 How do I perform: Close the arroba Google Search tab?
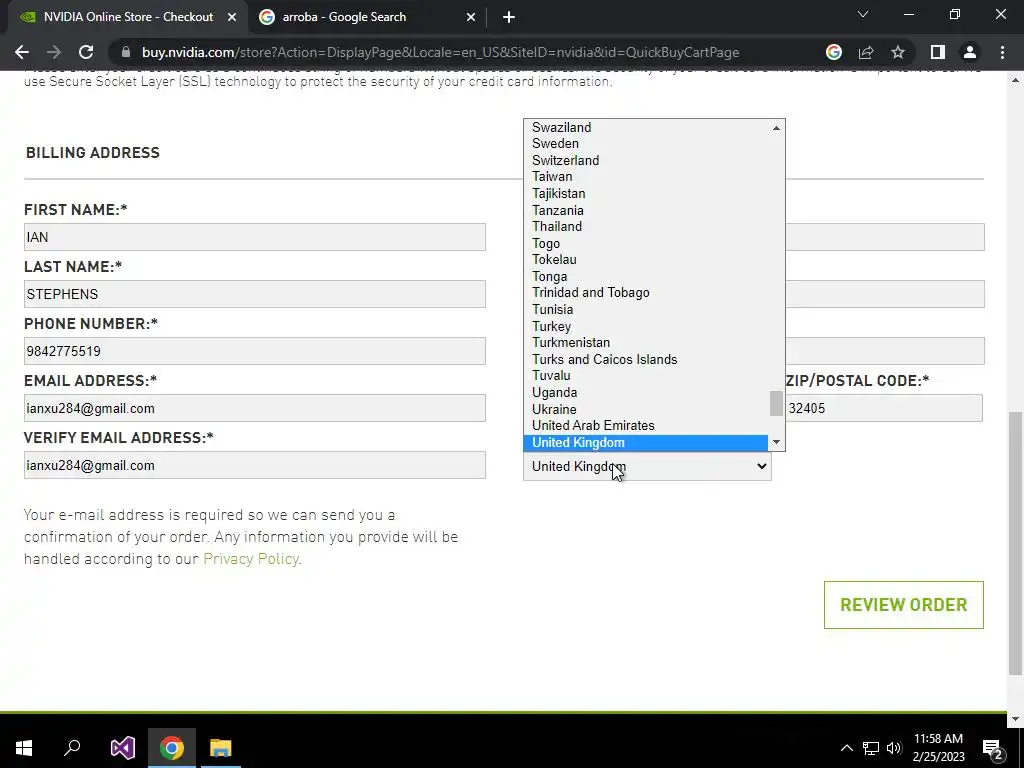coord(471,17)
